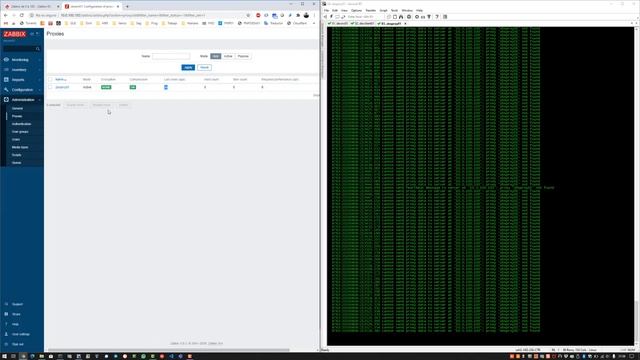Click the Share icon in the sidebar

6,314
